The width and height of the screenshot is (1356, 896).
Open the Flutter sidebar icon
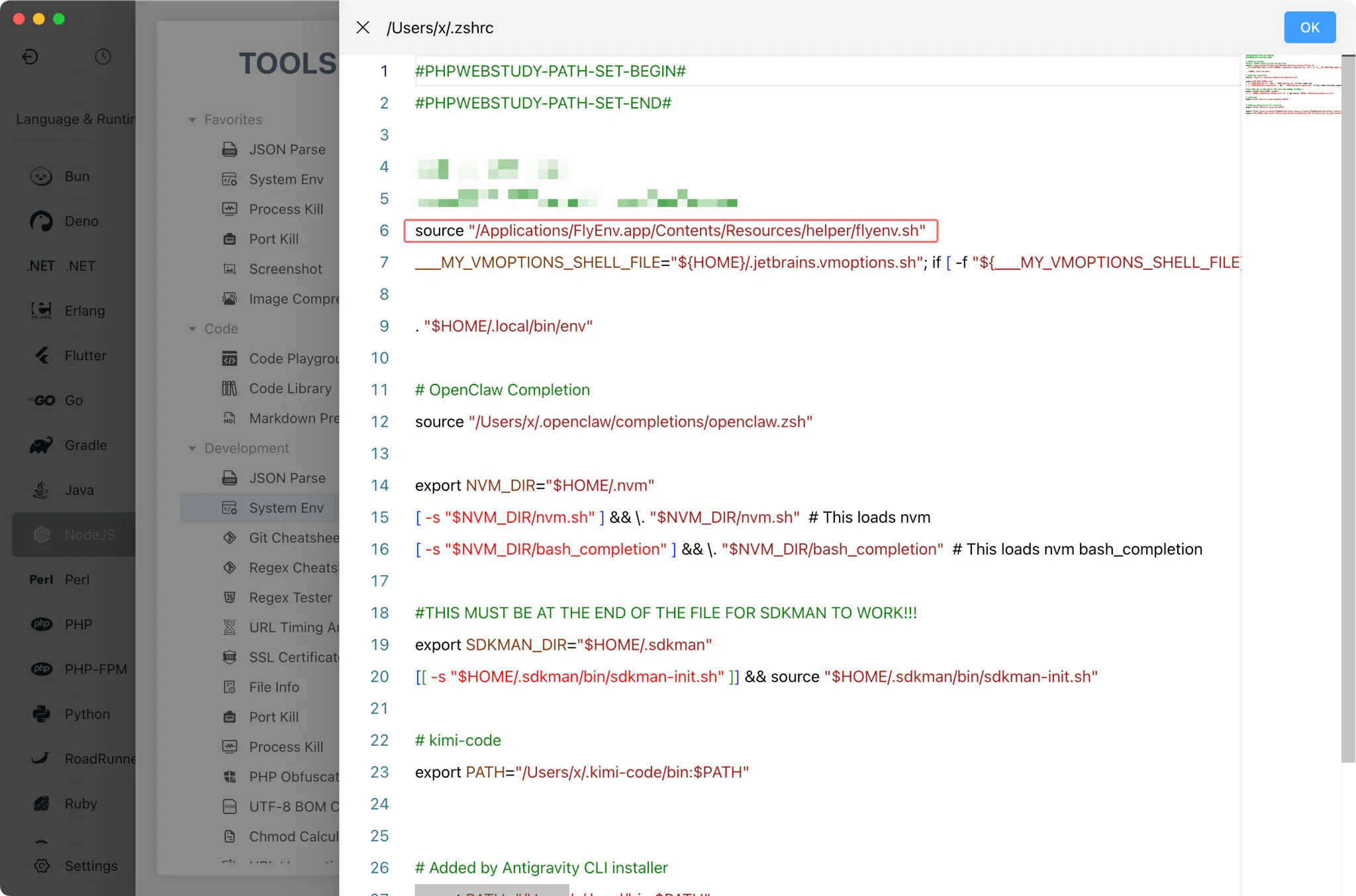pyautogui.click(x=41, y=355)
